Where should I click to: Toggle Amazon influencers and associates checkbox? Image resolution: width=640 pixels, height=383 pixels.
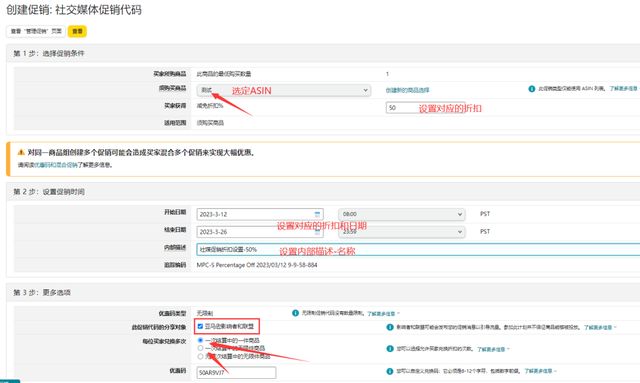tap(200, 326)
